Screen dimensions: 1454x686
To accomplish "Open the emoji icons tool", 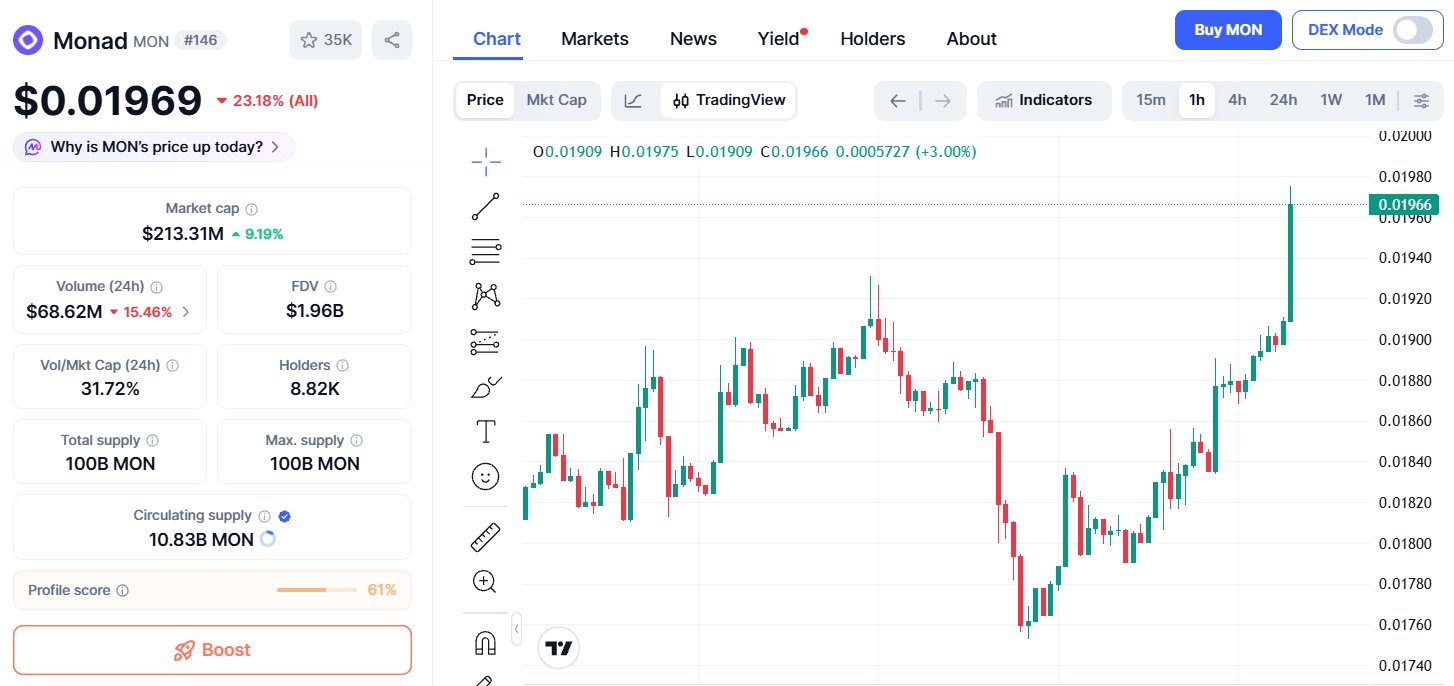I will pos(485,476).
